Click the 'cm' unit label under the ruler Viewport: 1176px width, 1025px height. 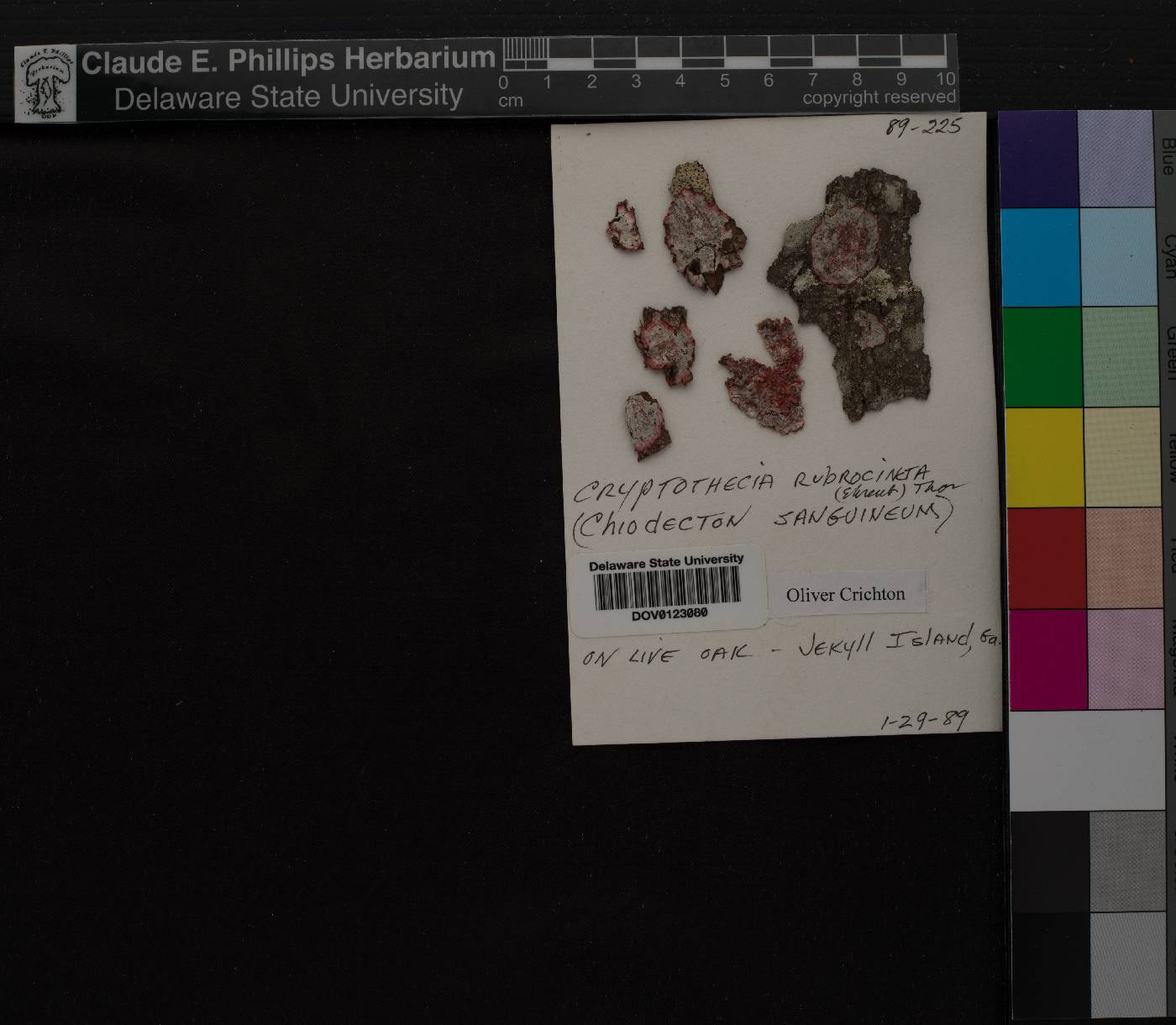[x=511, y=101]
